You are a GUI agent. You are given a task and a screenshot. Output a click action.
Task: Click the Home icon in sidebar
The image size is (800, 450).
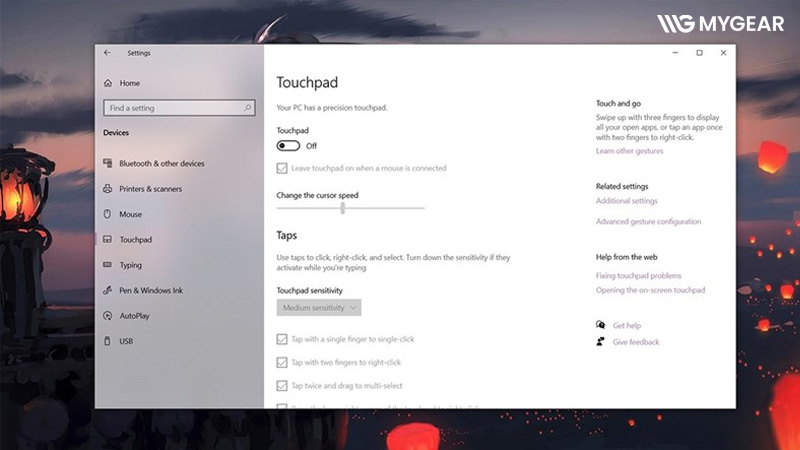(x=108, y=83)
